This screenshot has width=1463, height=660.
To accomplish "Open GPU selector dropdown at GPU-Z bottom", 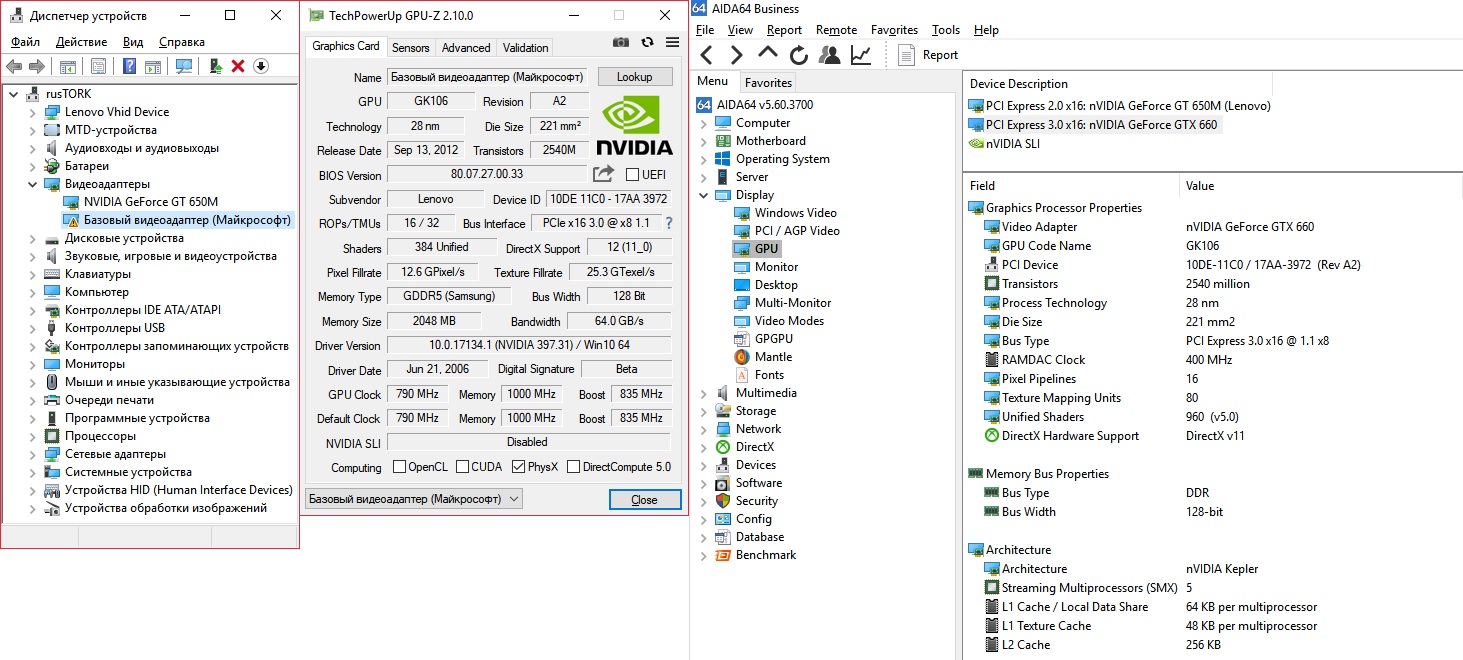I will pyautogui.click(x=413, y=499).
